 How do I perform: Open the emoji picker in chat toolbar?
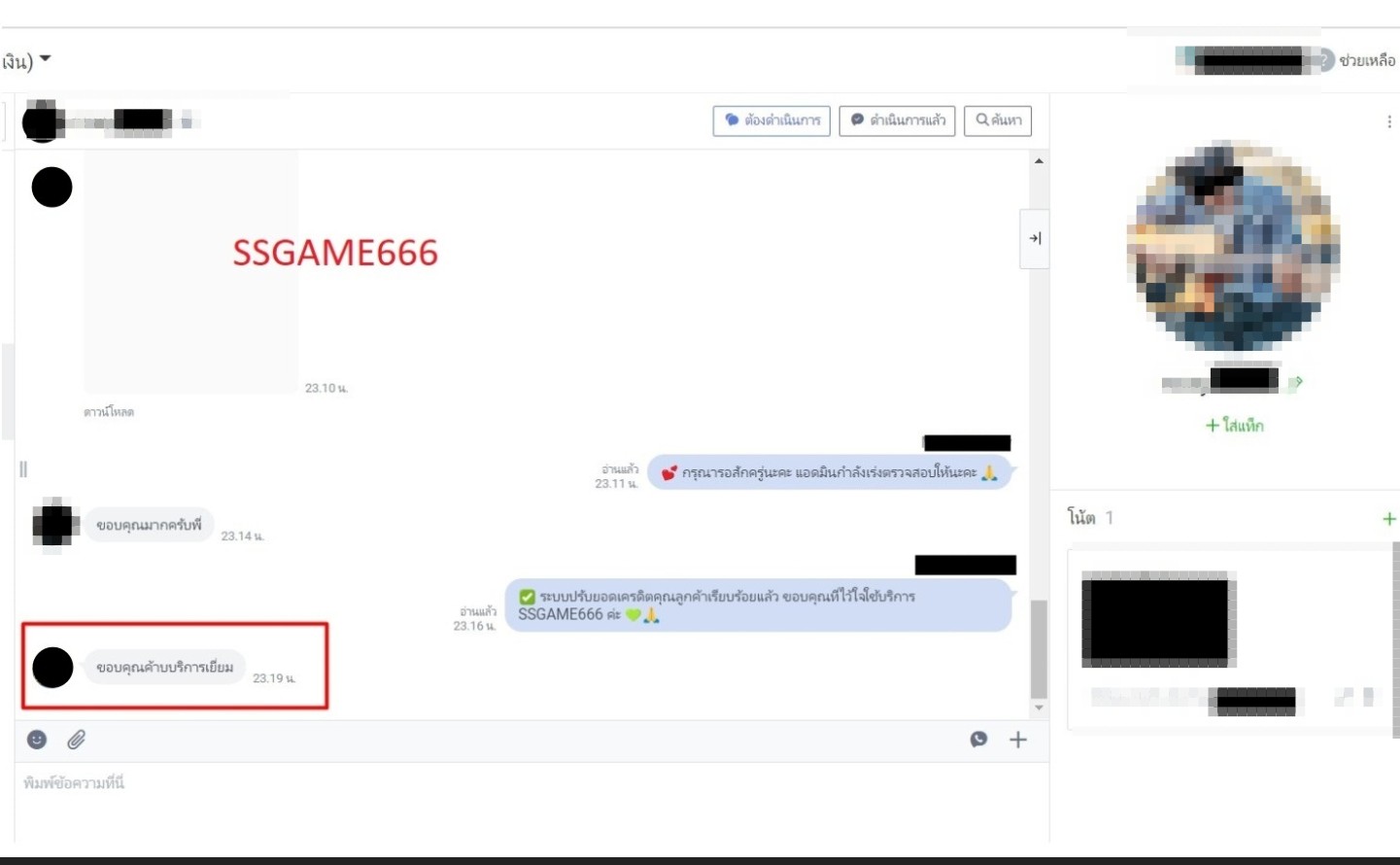click(x=37, y=740)
